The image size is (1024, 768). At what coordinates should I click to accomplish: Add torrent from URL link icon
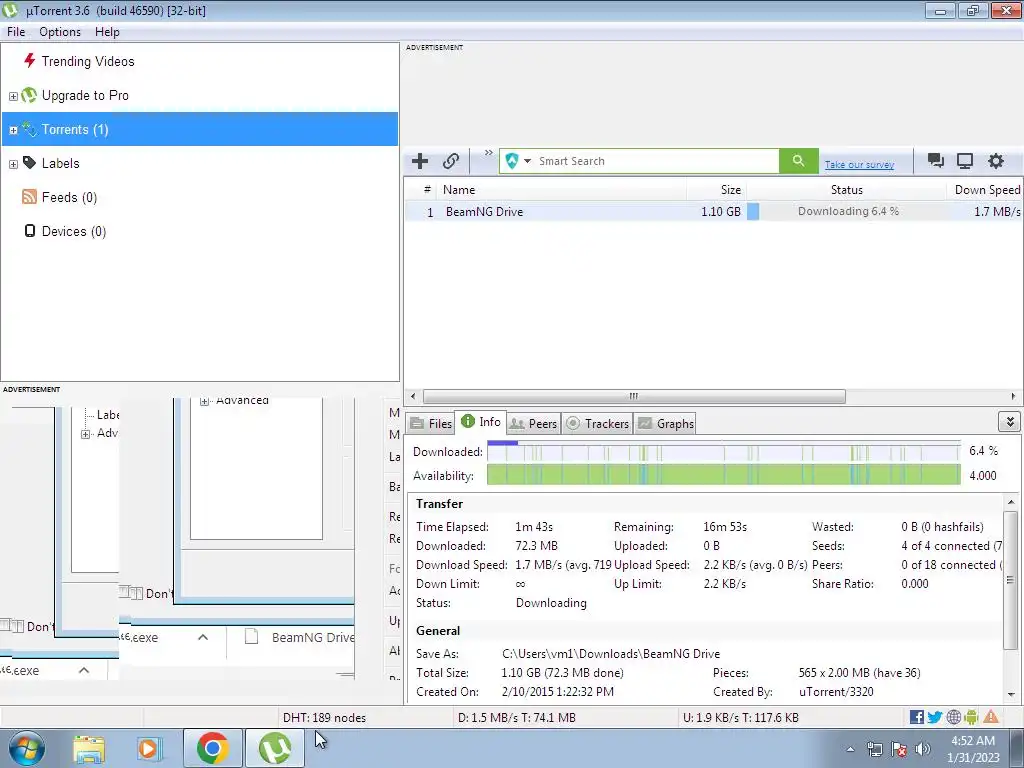451,161
